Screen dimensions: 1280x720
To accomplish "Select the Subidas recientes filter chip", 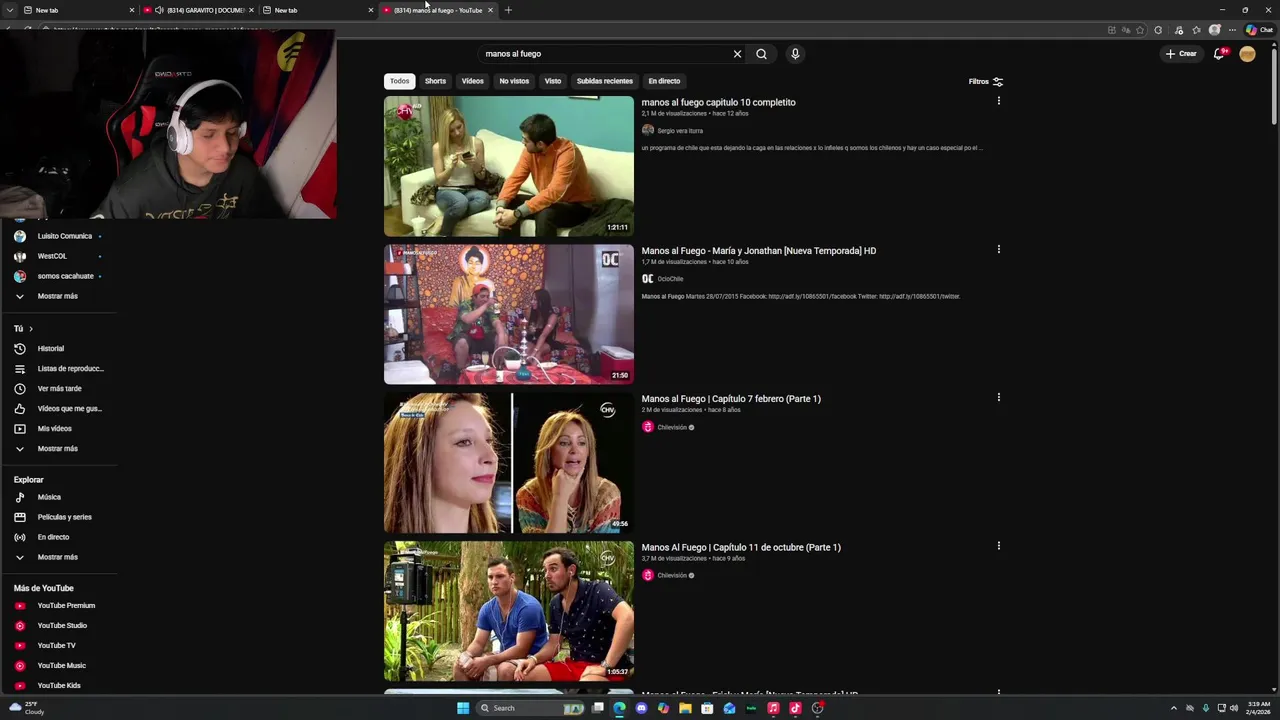I will tap(604, 81).
